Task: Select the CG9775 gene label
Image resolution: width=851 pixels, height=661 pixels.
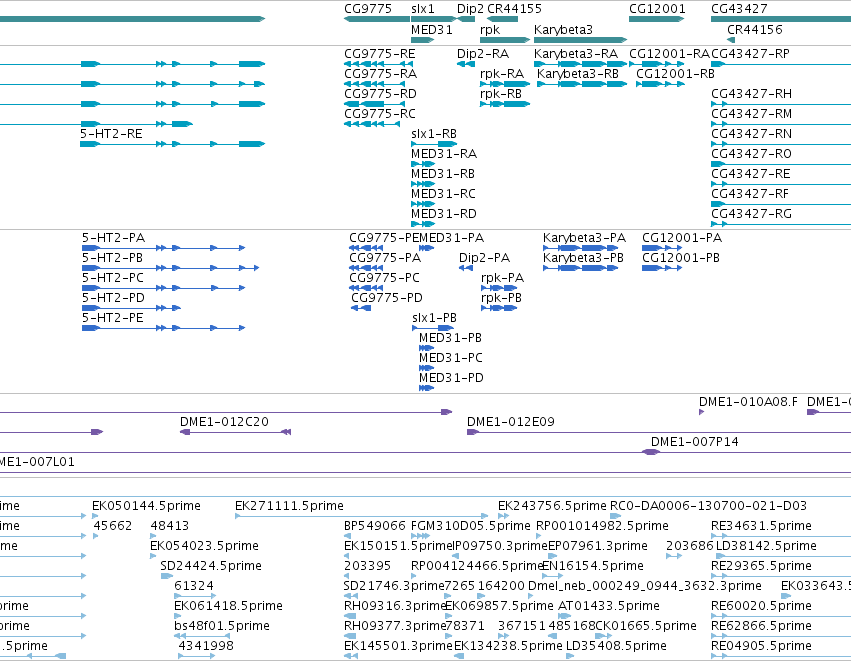Action: coord(367,9)
